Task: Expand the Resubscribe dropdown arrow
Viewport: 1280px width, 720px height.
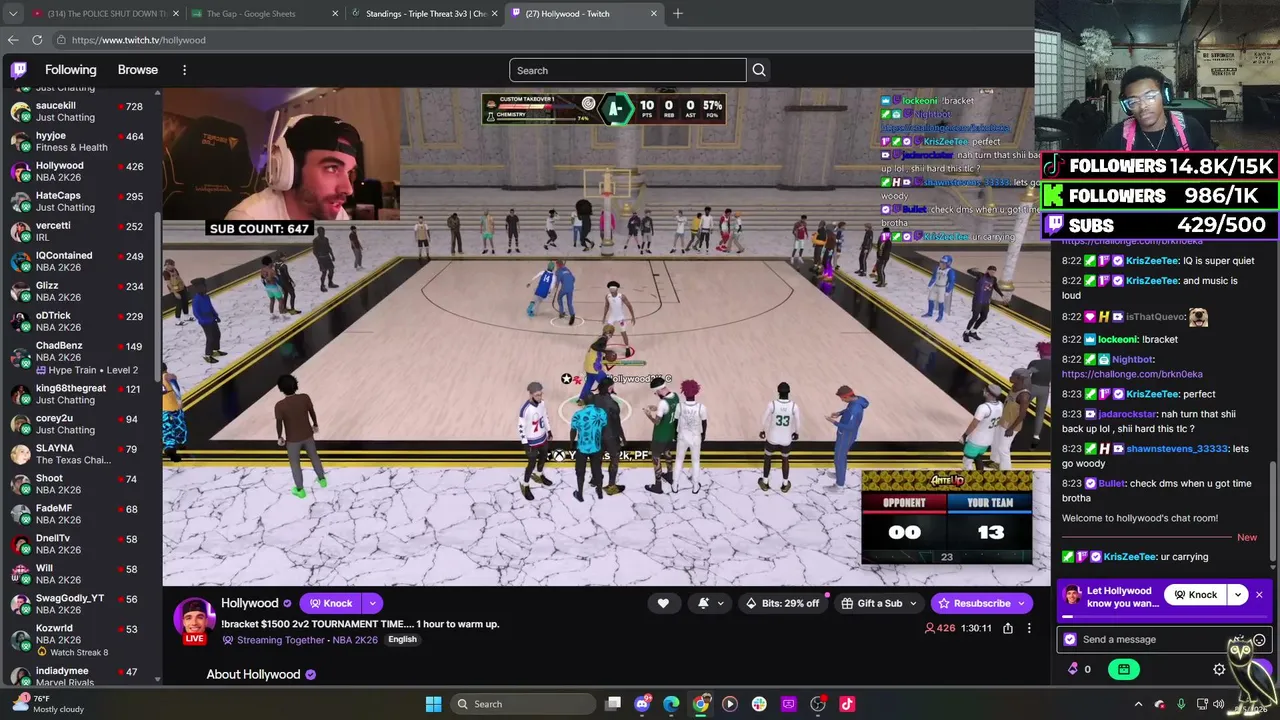Action: pyautogui.click(x=1021, y=603)
